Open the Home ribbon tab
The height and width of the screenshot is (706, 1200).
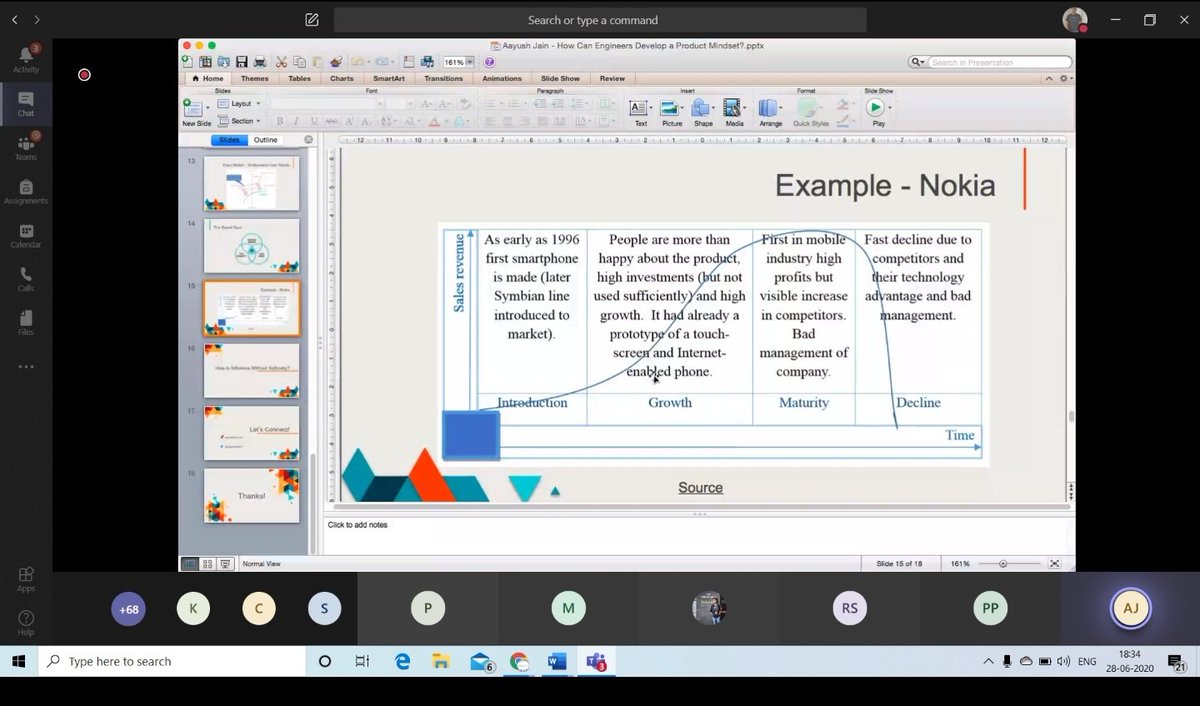click(207, 78)
